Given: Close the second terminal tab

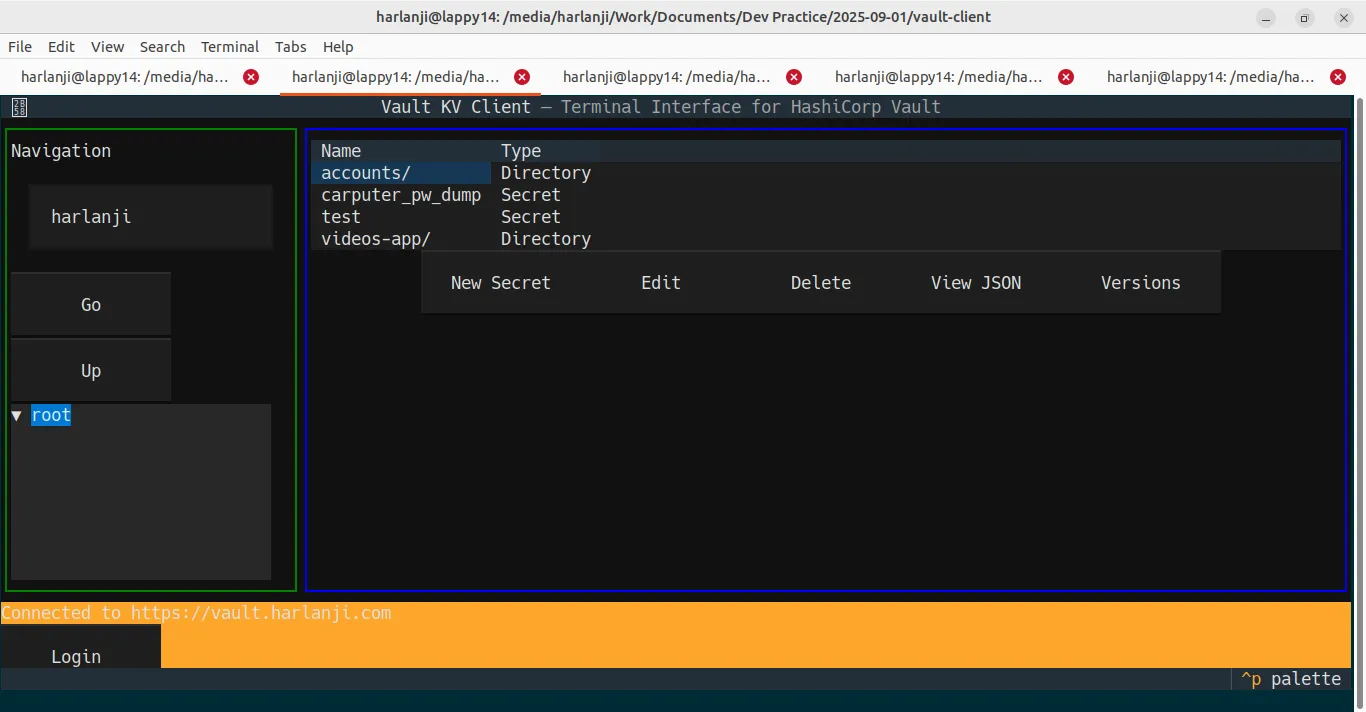Looking at the screenshot, I should (x=522, y=77).
